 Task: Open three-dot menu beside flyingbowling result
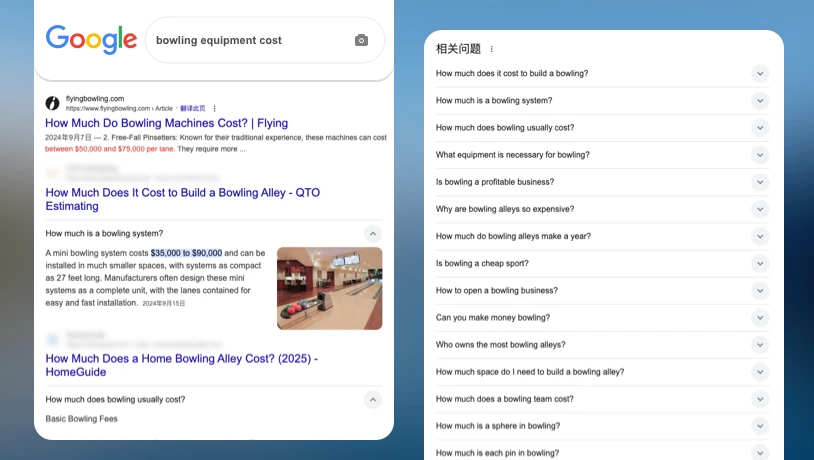[x=215, y=108]
